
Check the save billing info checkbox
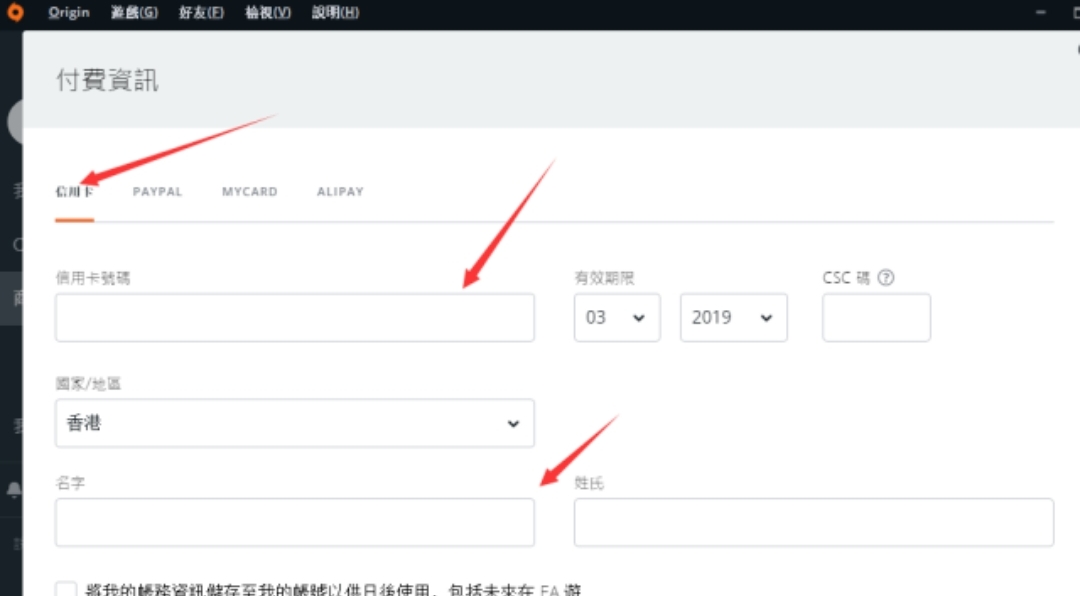coord(66,589)
